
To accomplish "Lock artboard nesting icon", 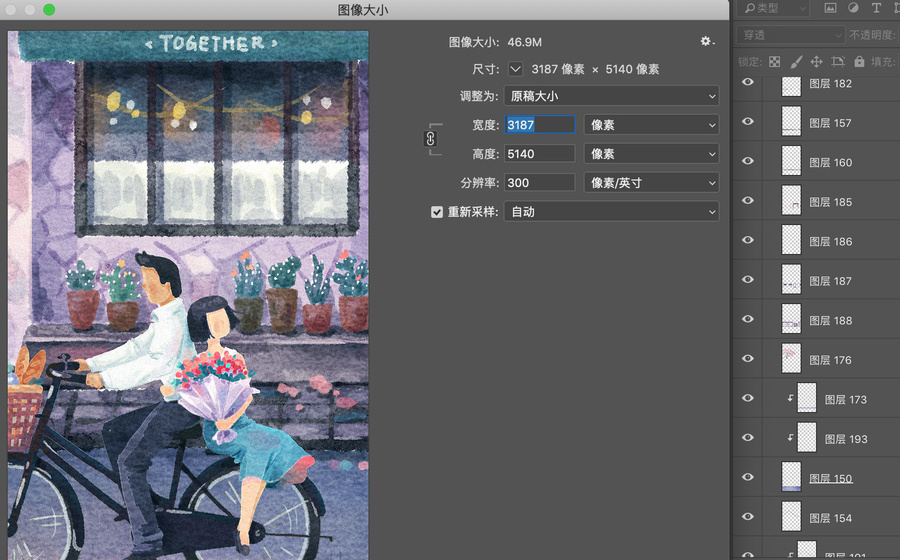I will (x=838, y=61).
